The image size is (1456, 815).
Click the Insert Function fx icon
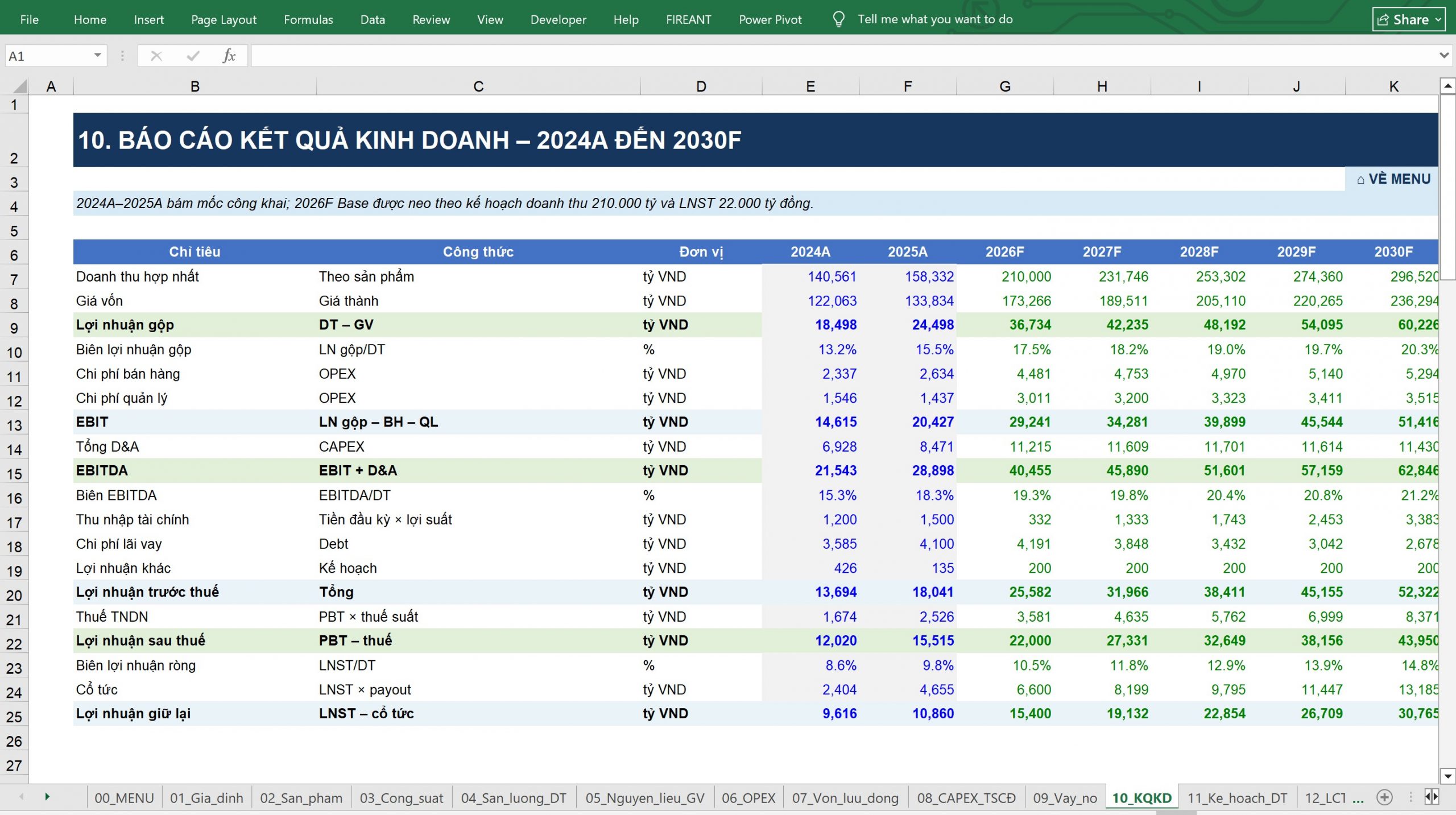(x=229, y=56)
